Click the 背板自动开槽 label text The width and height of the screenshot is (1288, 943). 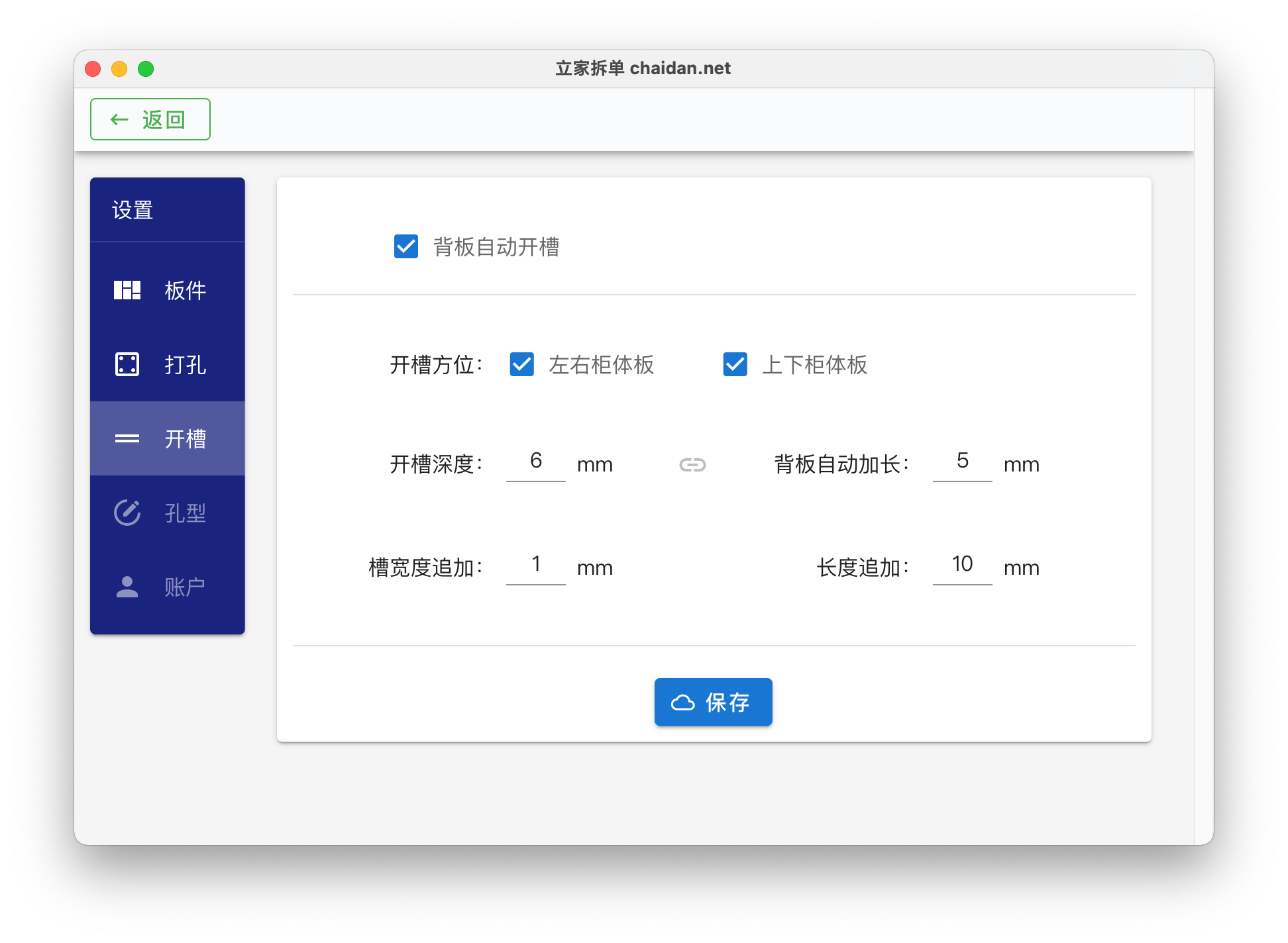tap(496, 247)
